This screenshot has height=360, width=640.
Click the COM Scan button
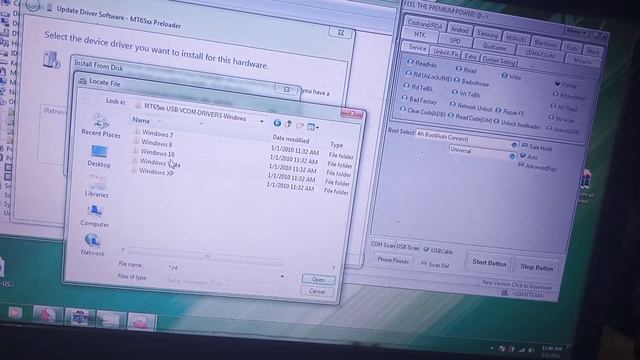383,244
